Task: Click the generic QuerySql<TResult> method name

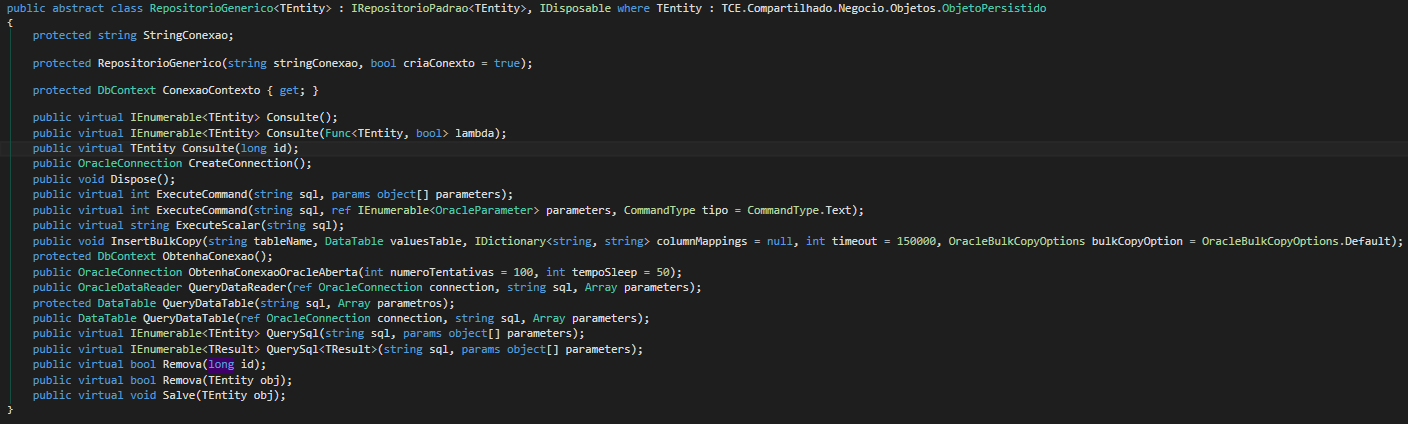Action: pyautogui.click(x=292, y=349)
